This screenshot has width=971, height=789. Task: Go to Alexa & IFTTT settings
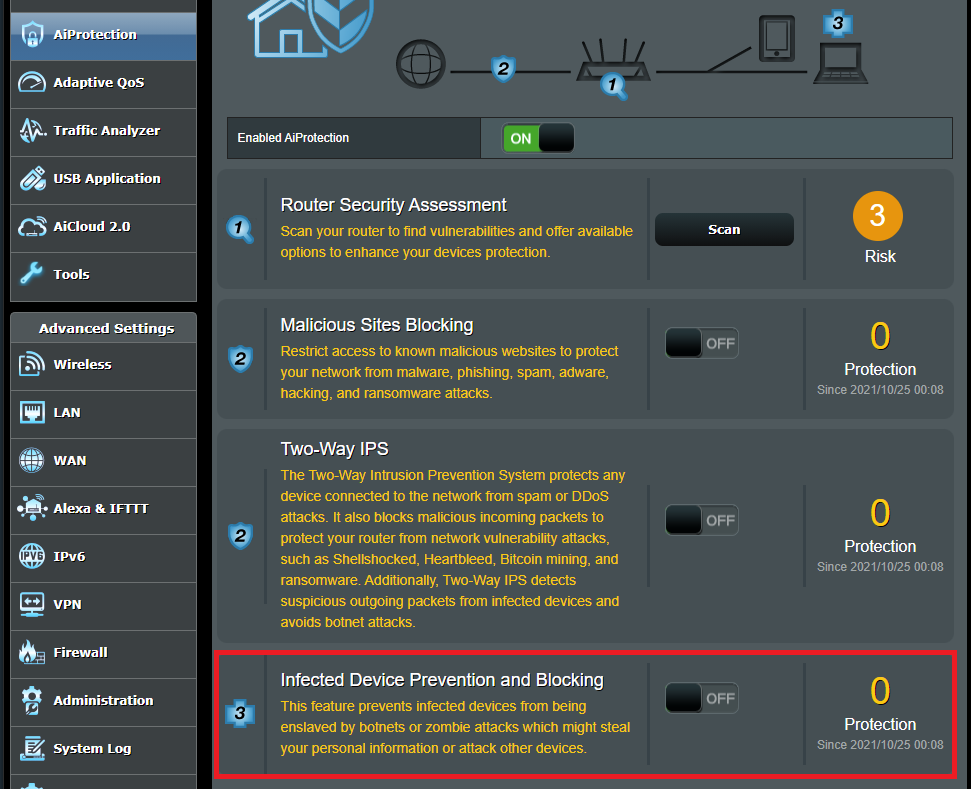[x=103, y=509]
